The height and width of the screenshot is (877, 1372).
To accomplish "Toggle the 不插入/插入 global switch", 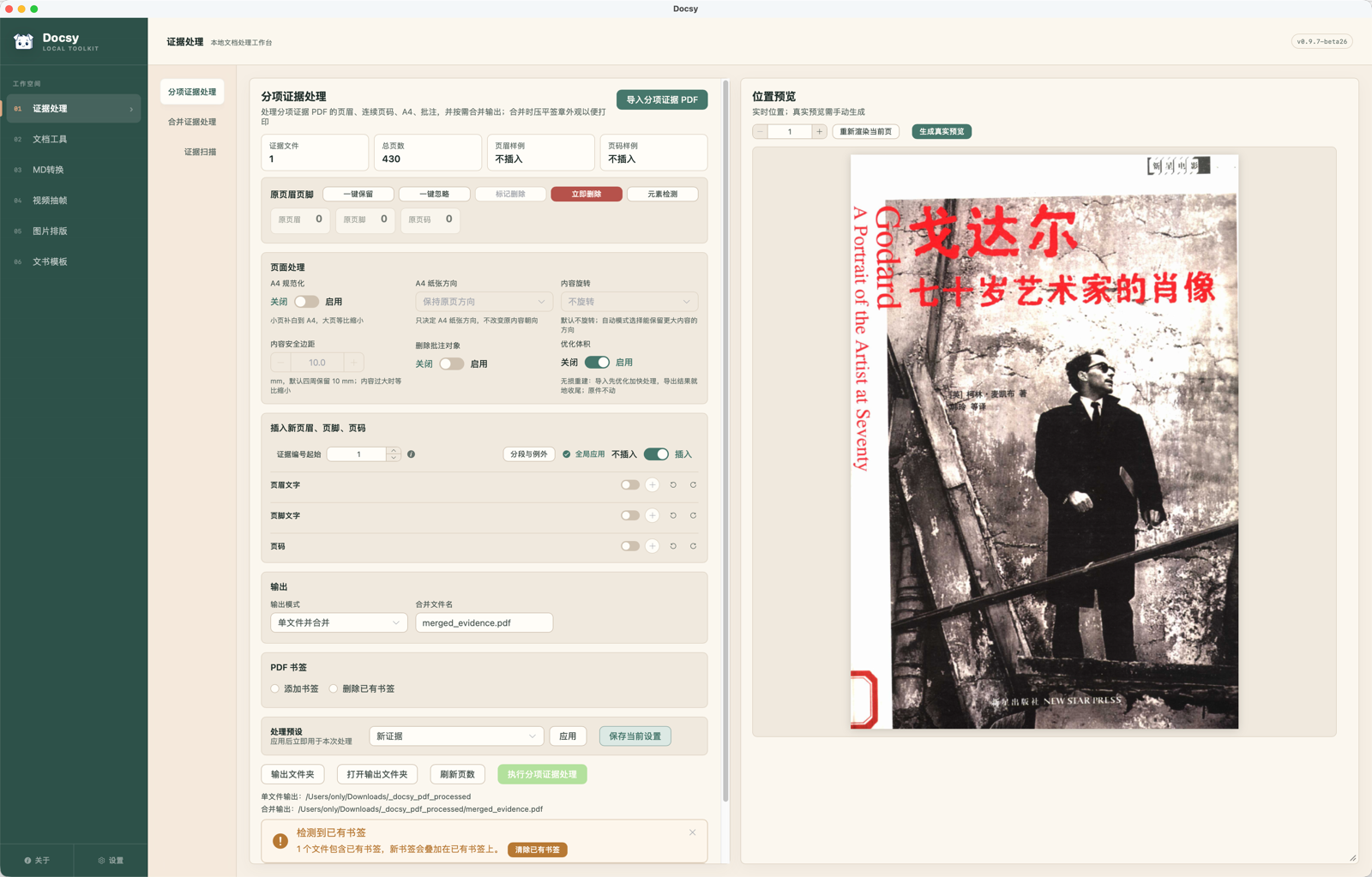I will 656,454.
